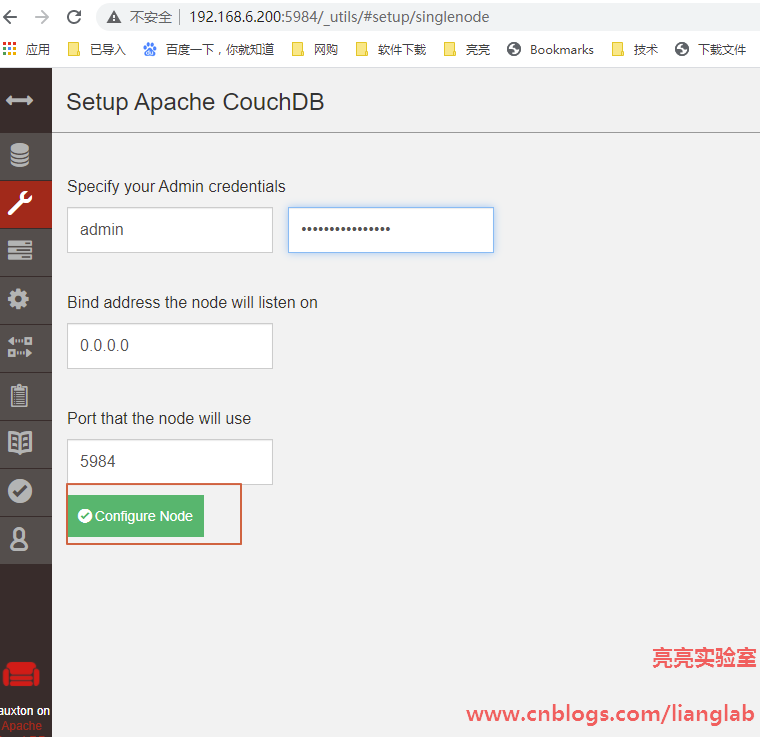The image size is (763, 737).
Task: Open the Bookmarks globe bookmark
Action: 550,49
